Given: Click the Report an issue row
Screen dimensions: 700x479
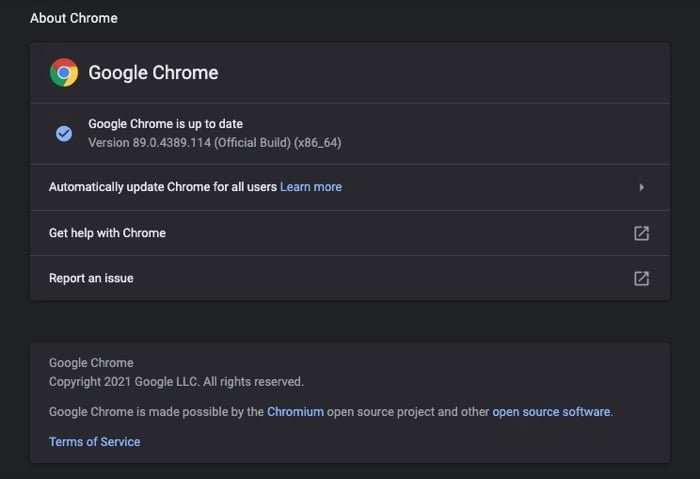Looking at the screenshot, I should 350,278.
